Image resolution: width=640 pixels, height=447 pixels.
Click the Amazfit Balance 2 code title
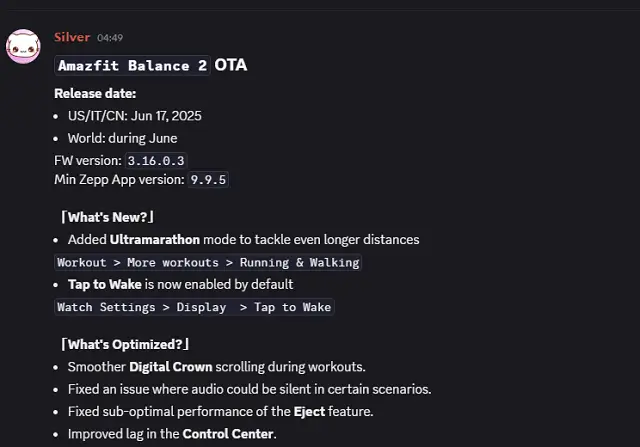point(132,66)
